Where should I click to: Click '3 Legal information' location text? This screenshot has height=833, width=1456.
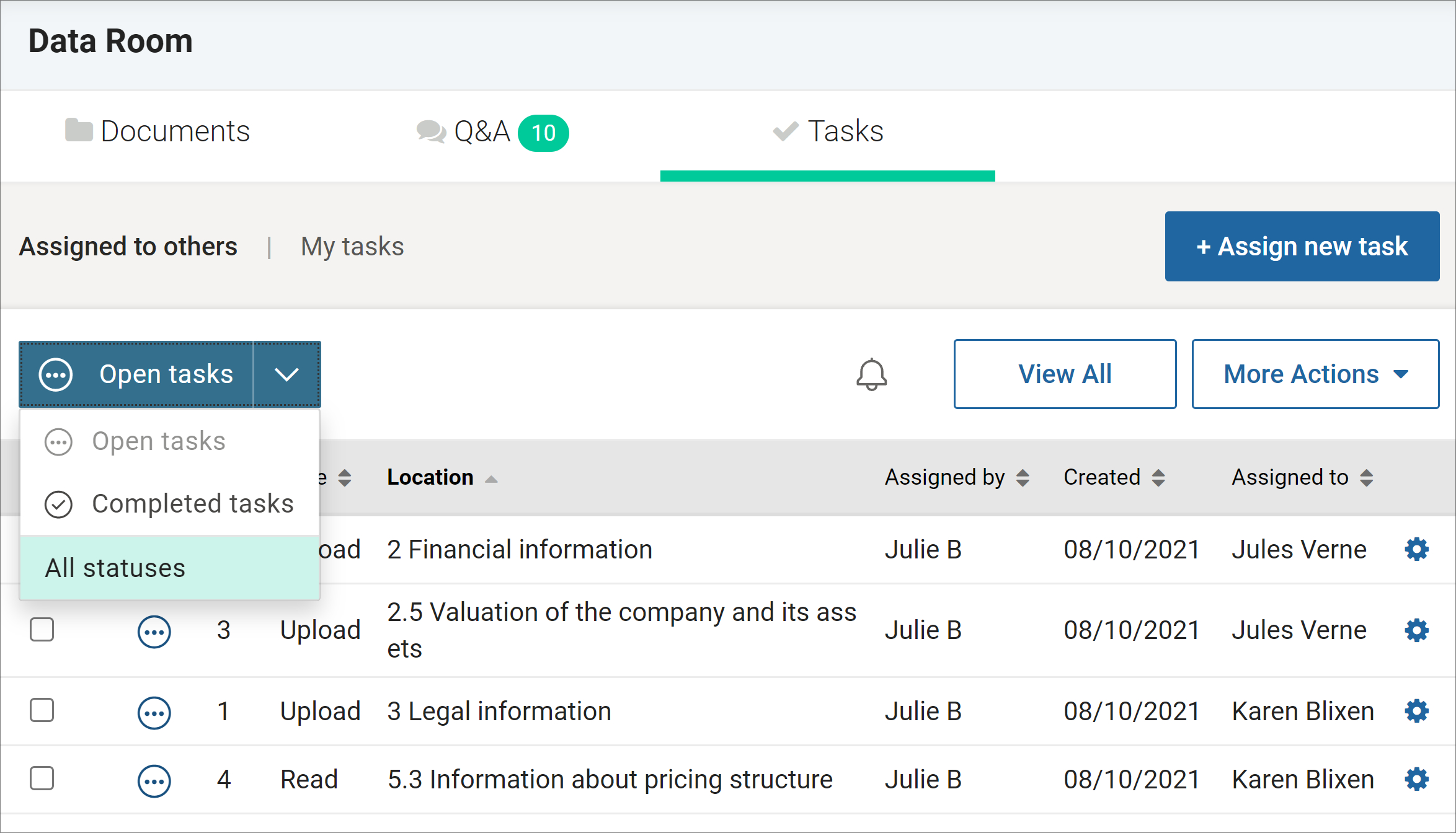click(x=499, y=711)
